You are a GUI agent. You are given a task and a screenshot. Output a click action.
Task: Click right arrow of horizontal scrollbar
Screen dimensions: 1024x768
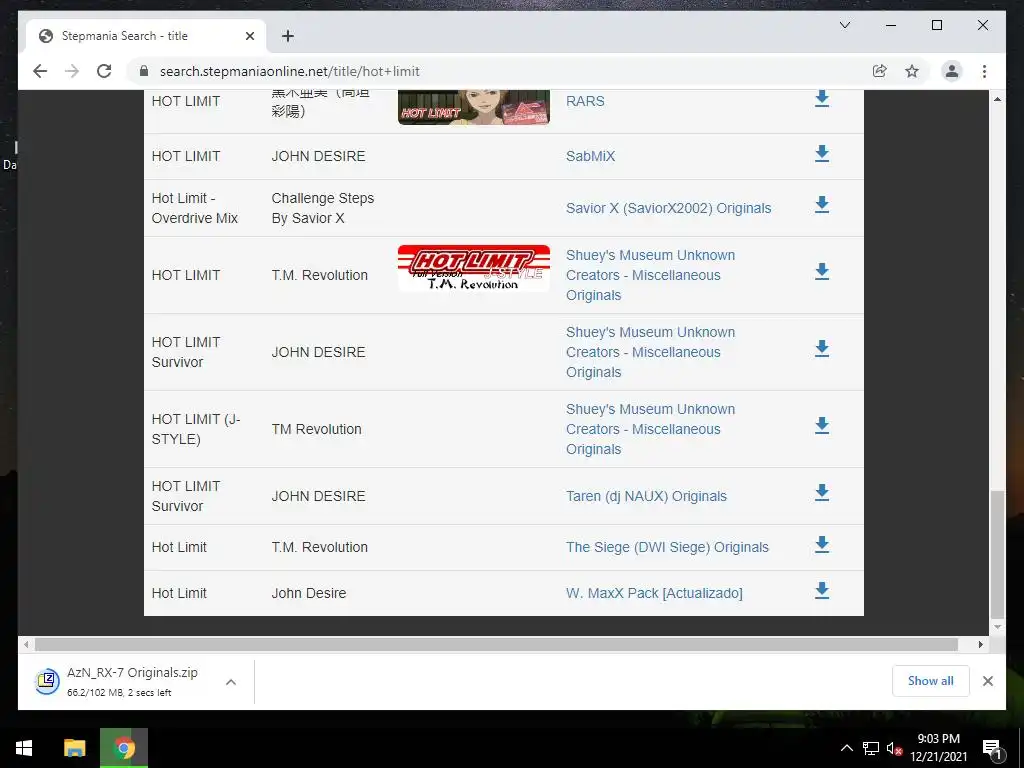click(x=980, y=645)
